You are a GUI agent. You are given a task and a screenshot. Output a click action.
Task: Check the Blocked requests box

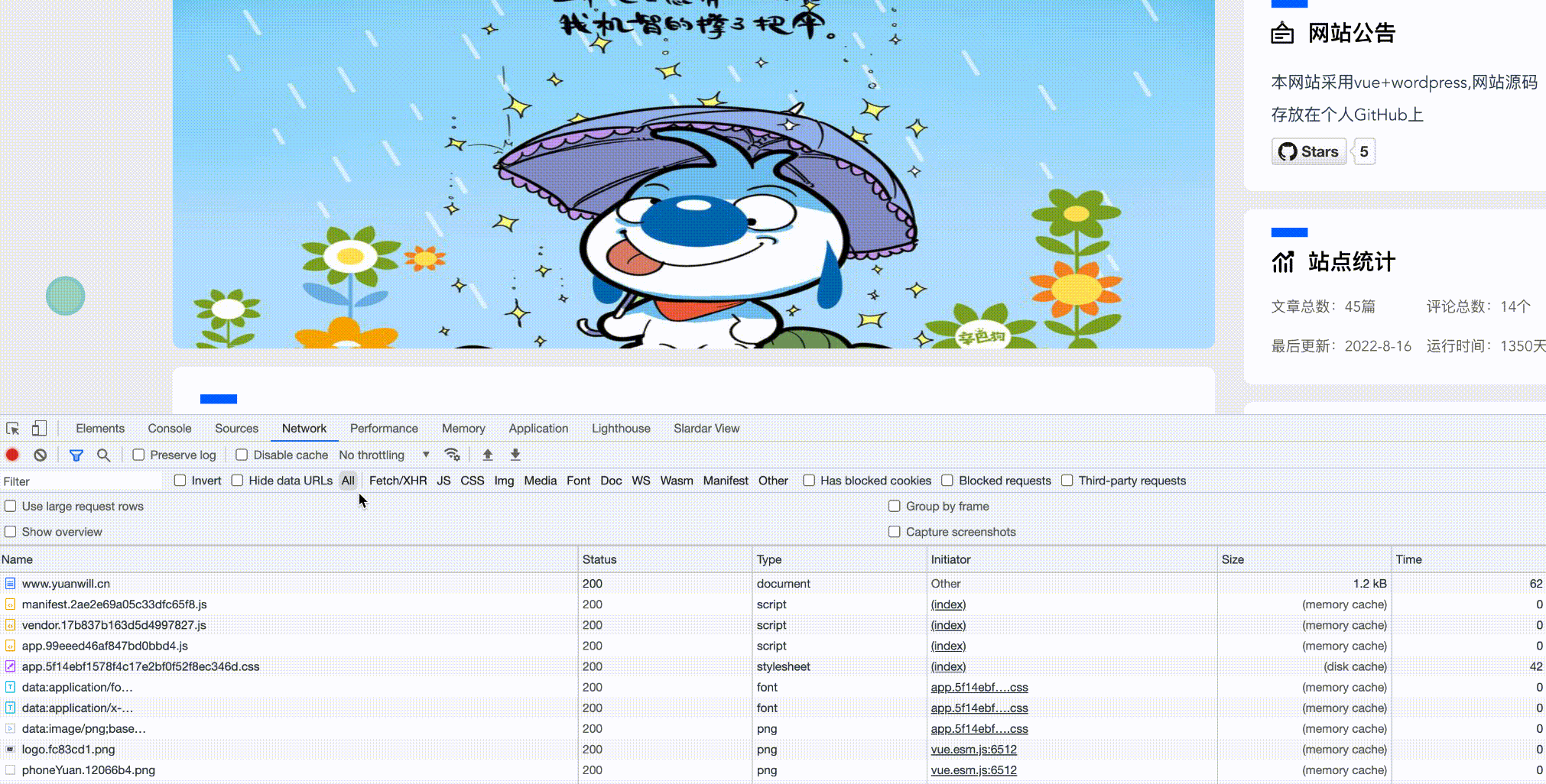(947, 481)
